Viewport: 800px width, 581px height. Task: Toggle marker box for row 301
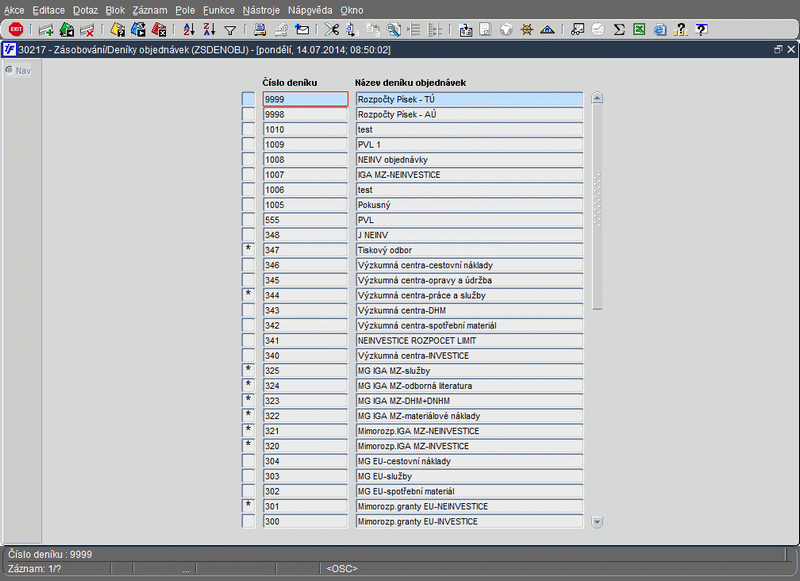(248, 506)
